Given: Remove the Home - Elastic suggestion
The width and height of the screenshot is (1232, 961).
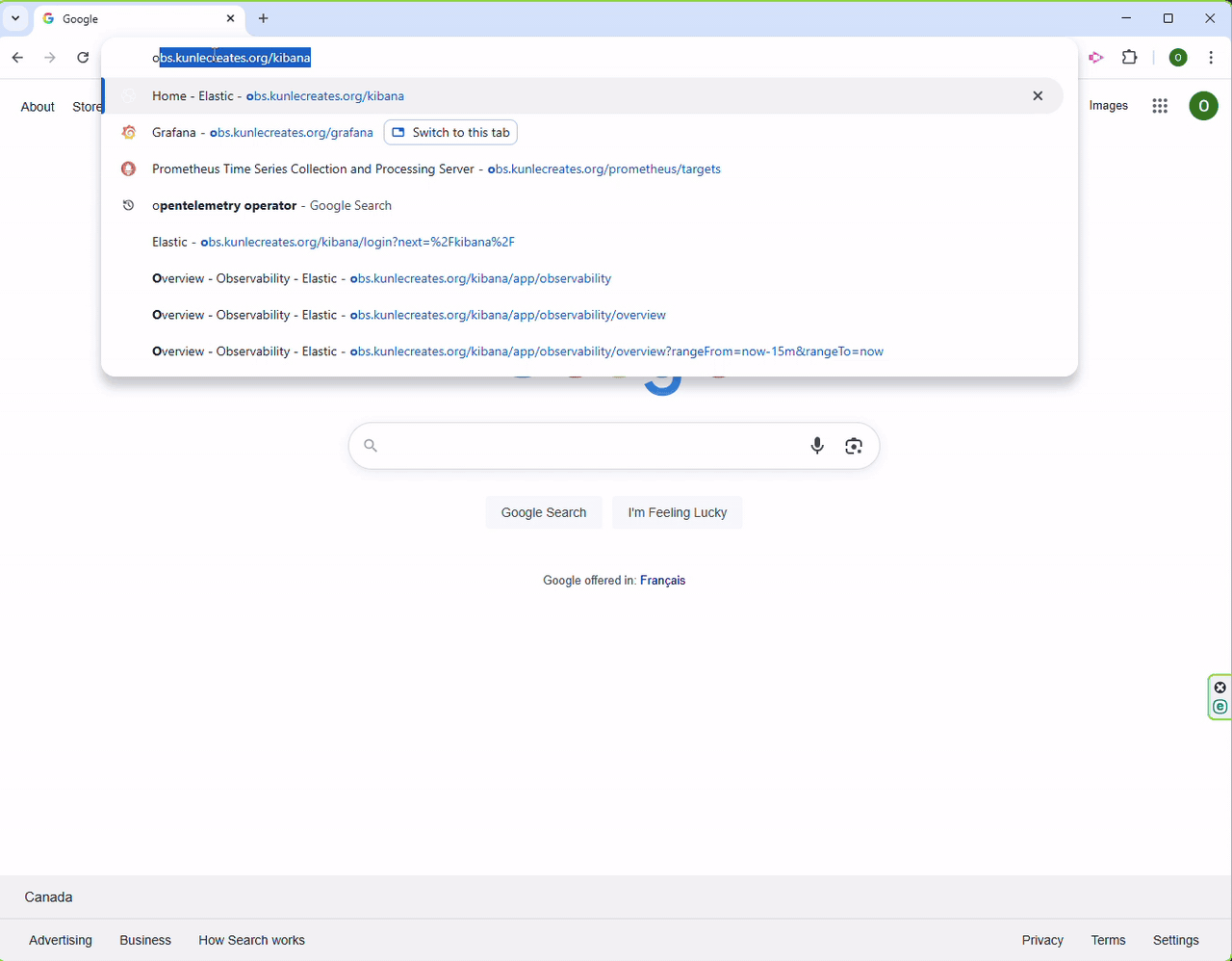Looking at the screenshot, I should coord(1038,95).
